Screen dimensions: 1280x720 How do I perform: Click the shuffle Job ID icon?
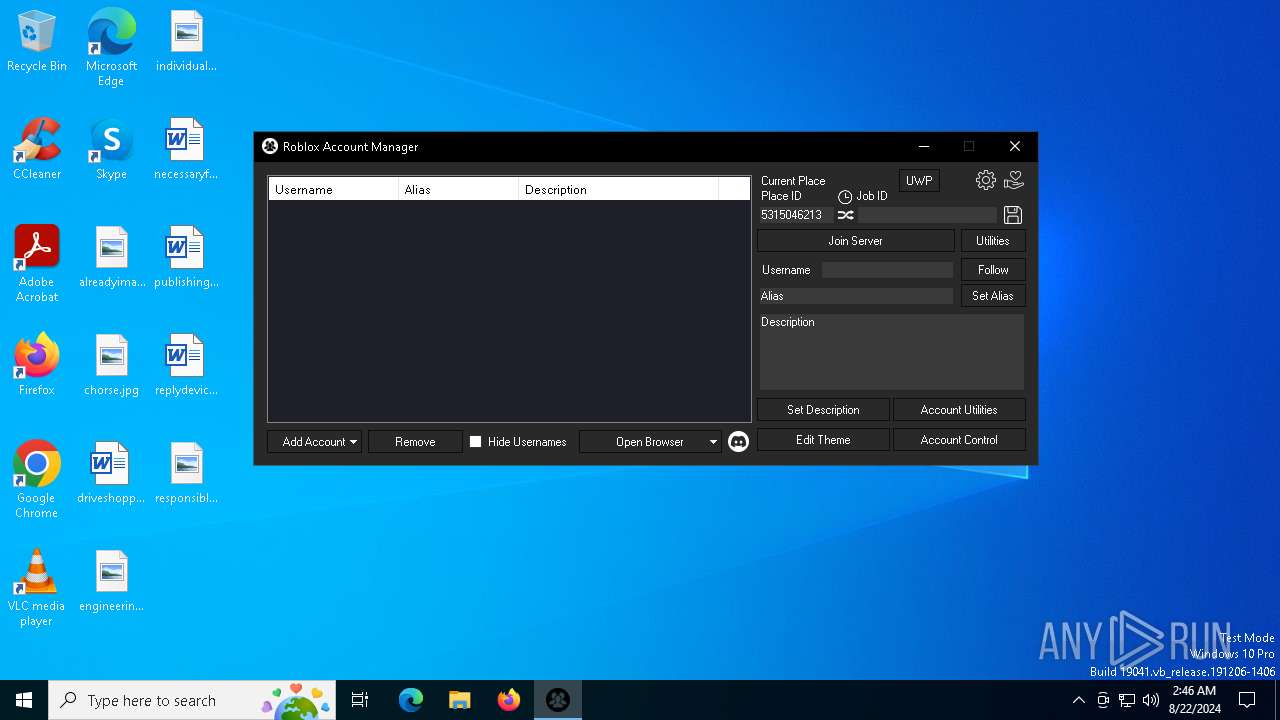(x=846, y=215)
